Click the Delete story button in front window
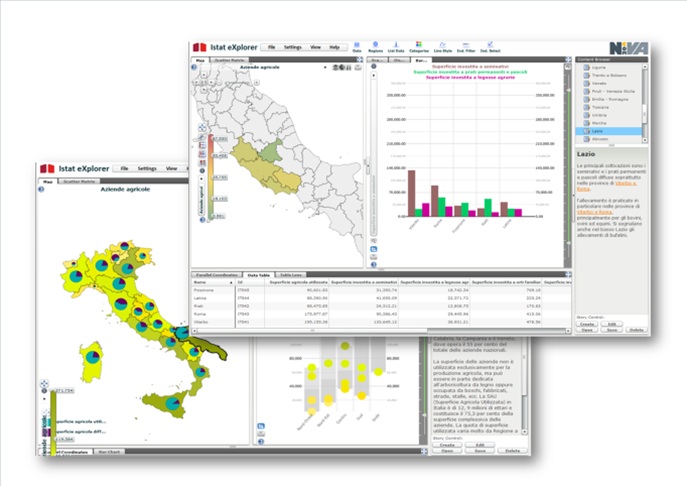687x486 pixels. [636, 330]
